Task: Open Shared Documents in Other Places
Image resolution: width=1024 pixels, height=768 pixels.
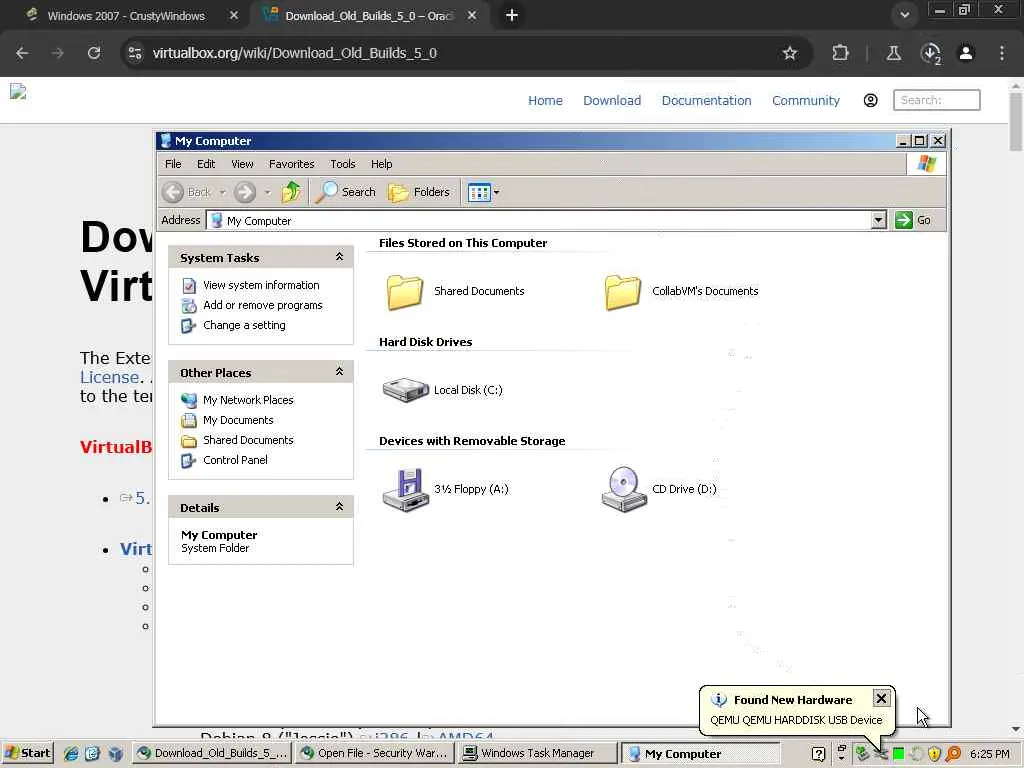Action: pos(248,440)
